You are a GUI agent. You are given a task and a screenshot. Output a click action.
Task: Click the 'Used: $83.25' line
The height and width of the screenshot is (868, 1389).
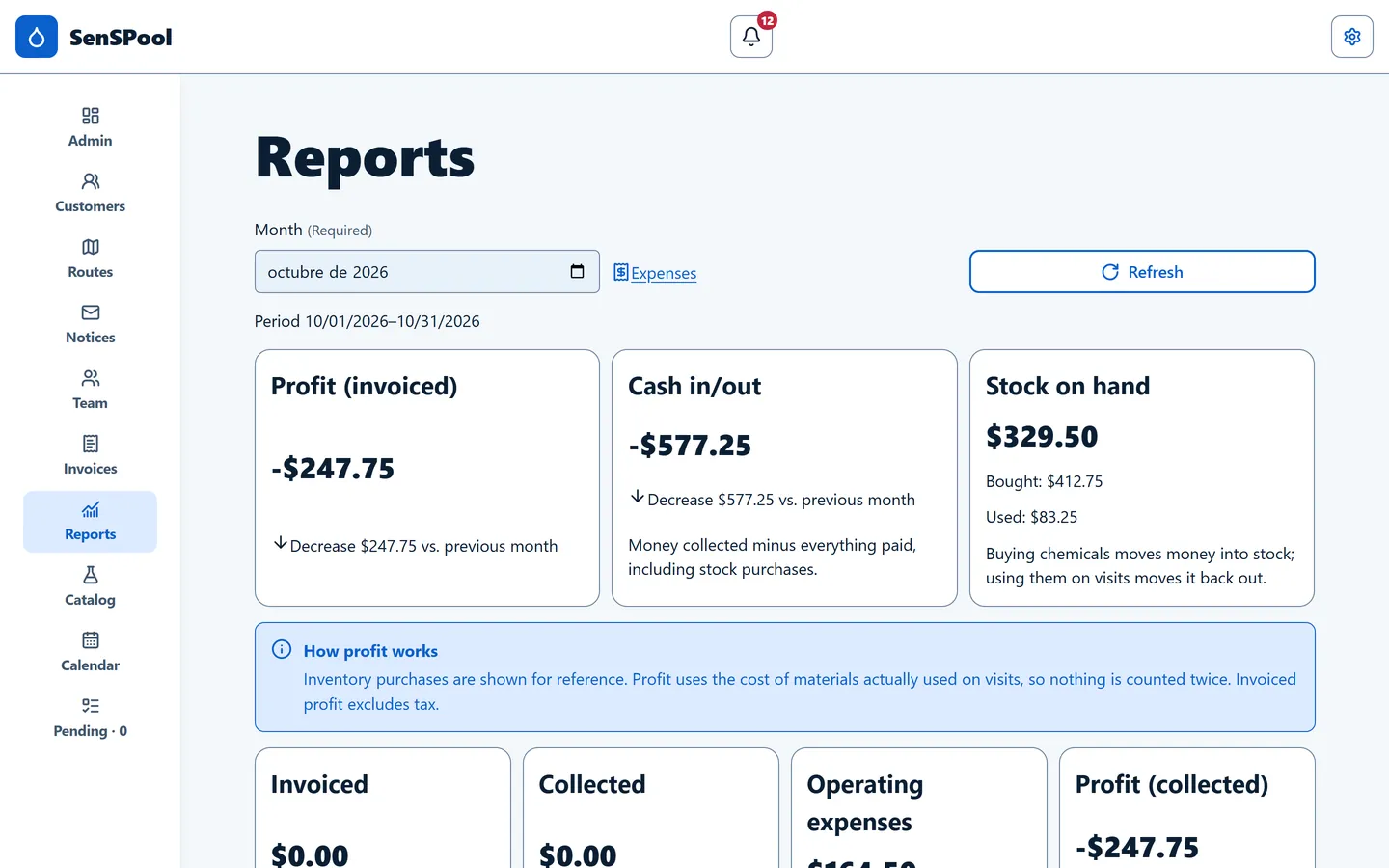coord(1031,517)
